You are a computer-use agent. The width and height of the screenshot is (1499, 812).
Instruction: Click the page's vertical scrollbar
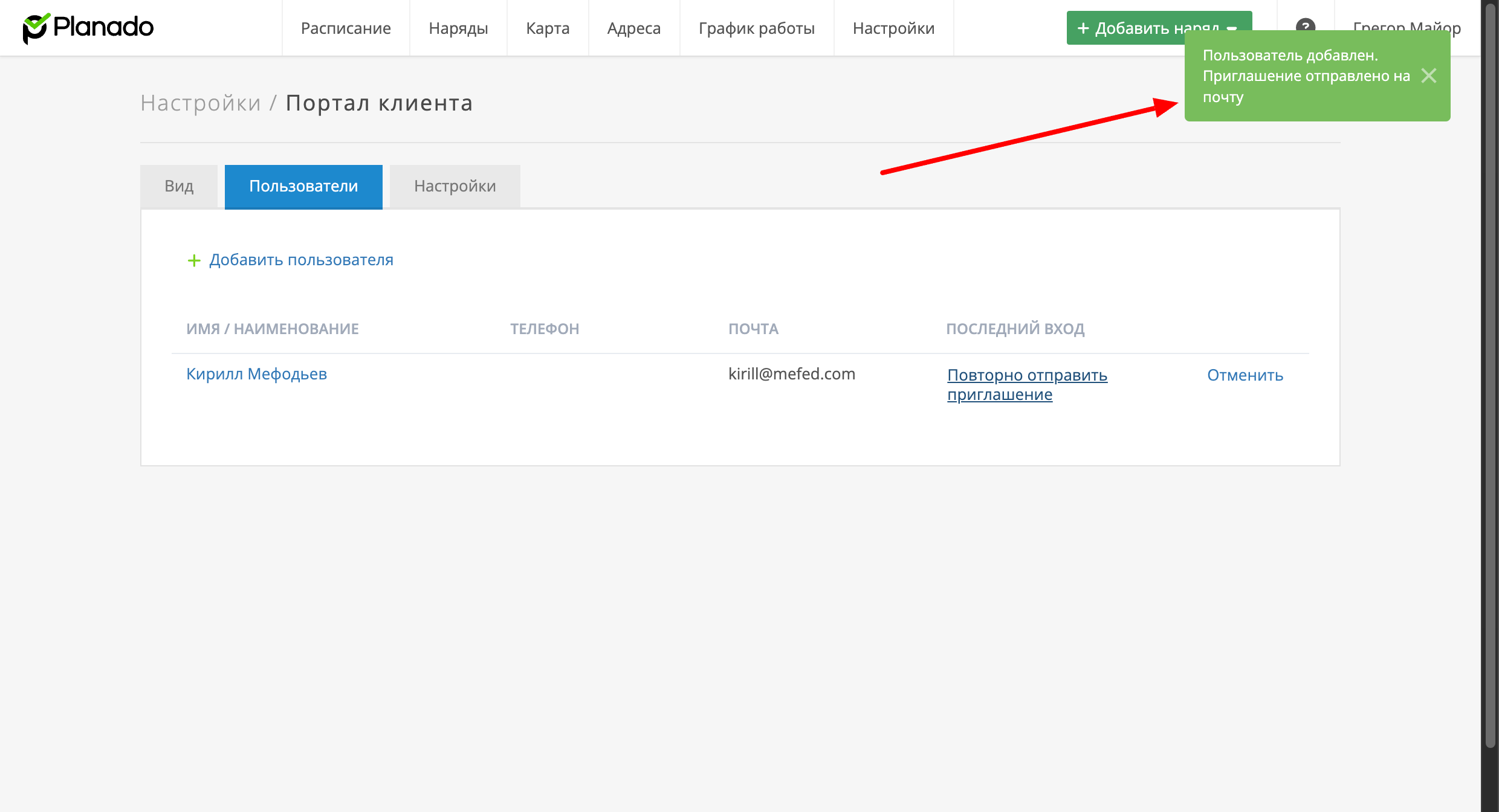[1490, 375]
